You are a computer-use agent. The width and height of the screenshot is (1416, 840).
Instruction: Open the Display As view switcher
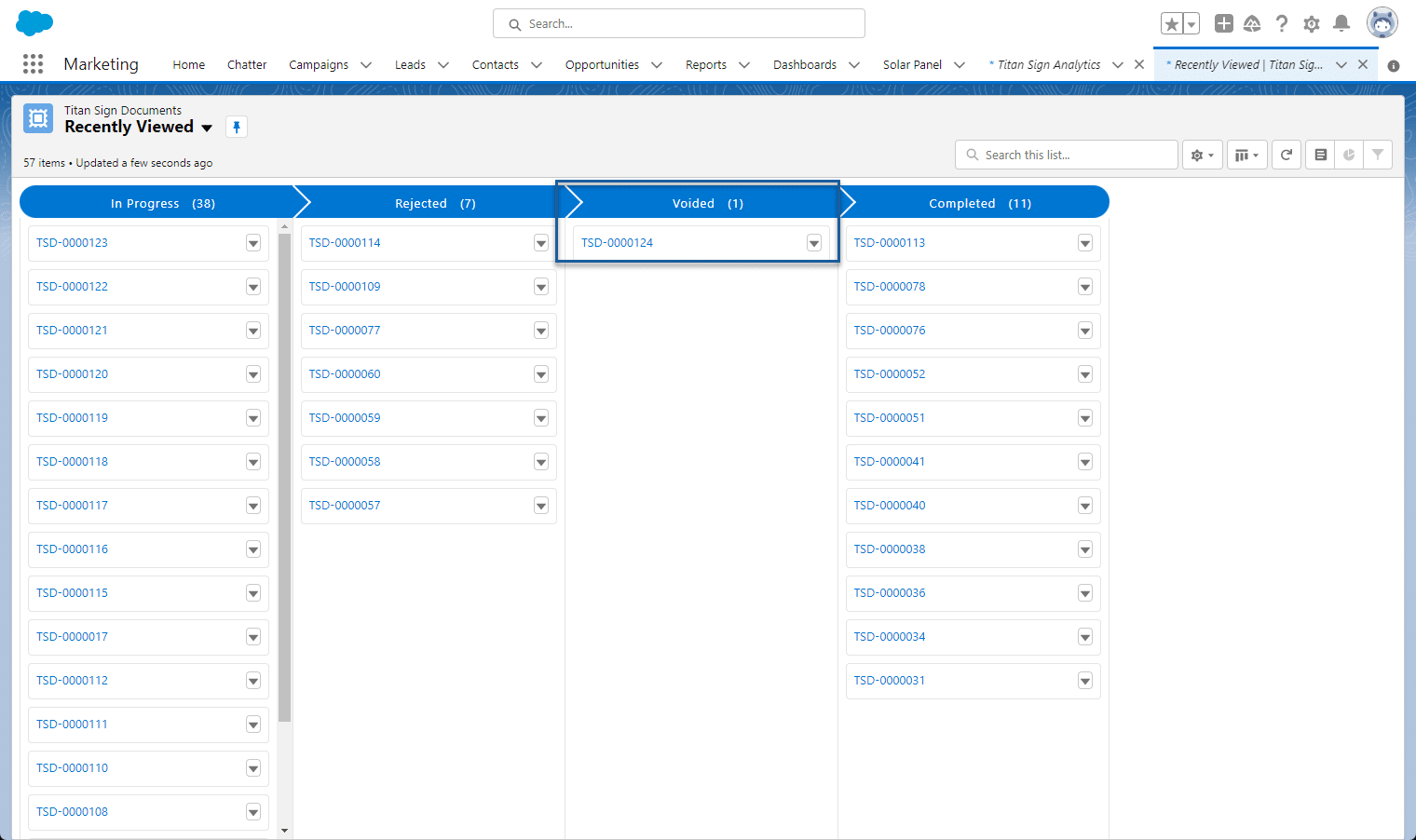click(1246, 156)
